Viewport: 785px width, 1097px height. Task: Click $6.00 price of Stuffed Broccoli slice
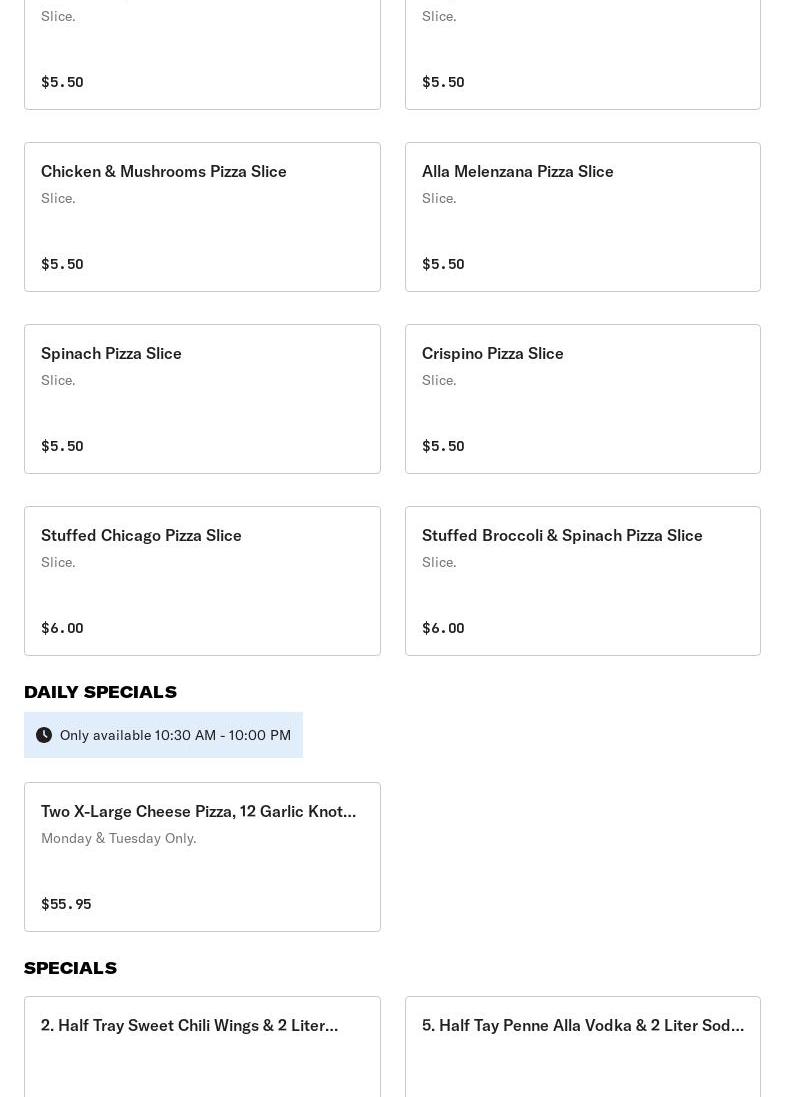(x=443, y=628)
